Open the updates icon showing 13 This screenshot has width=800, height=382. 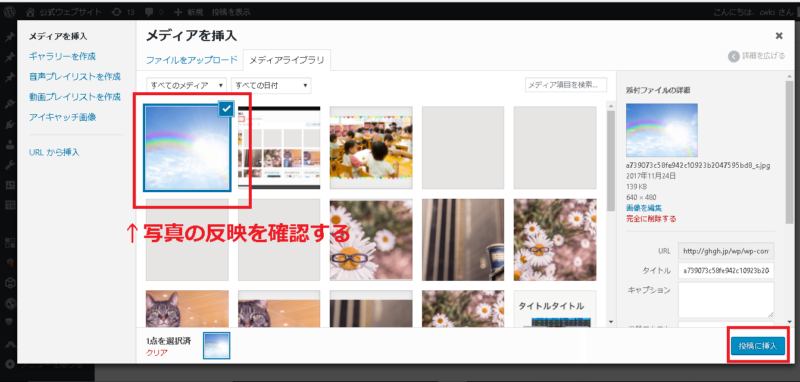tap(117, 11)
